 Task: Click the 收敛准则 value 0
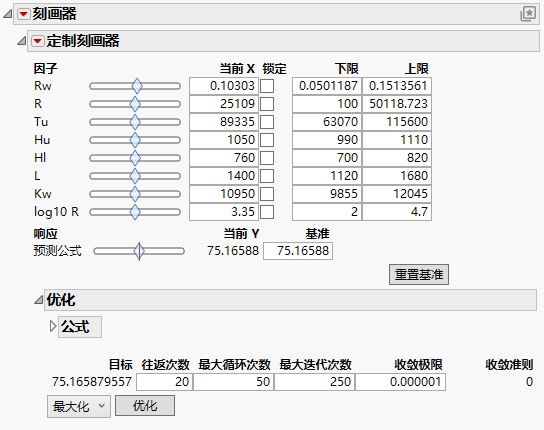[x=529, y=382]
